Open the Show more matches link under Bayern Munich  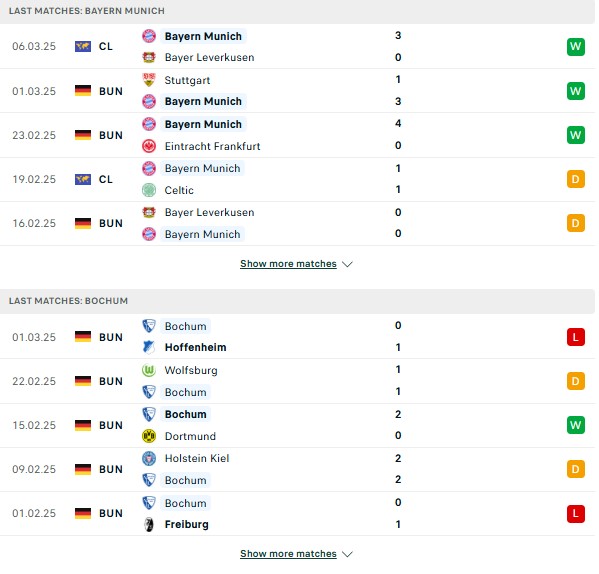[288, 264]
